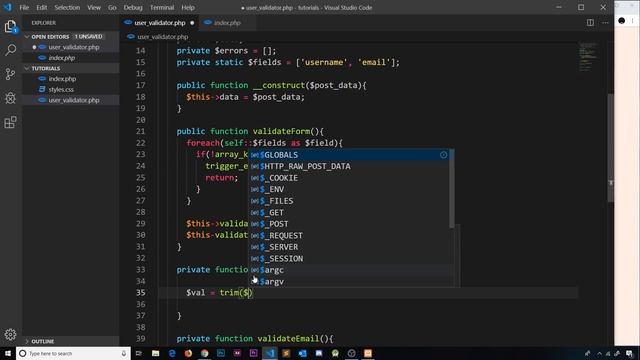Click the info icon on $GLOBALS suggestion
The height and width of the screenshot is (360, 640).
click(444, 155)
